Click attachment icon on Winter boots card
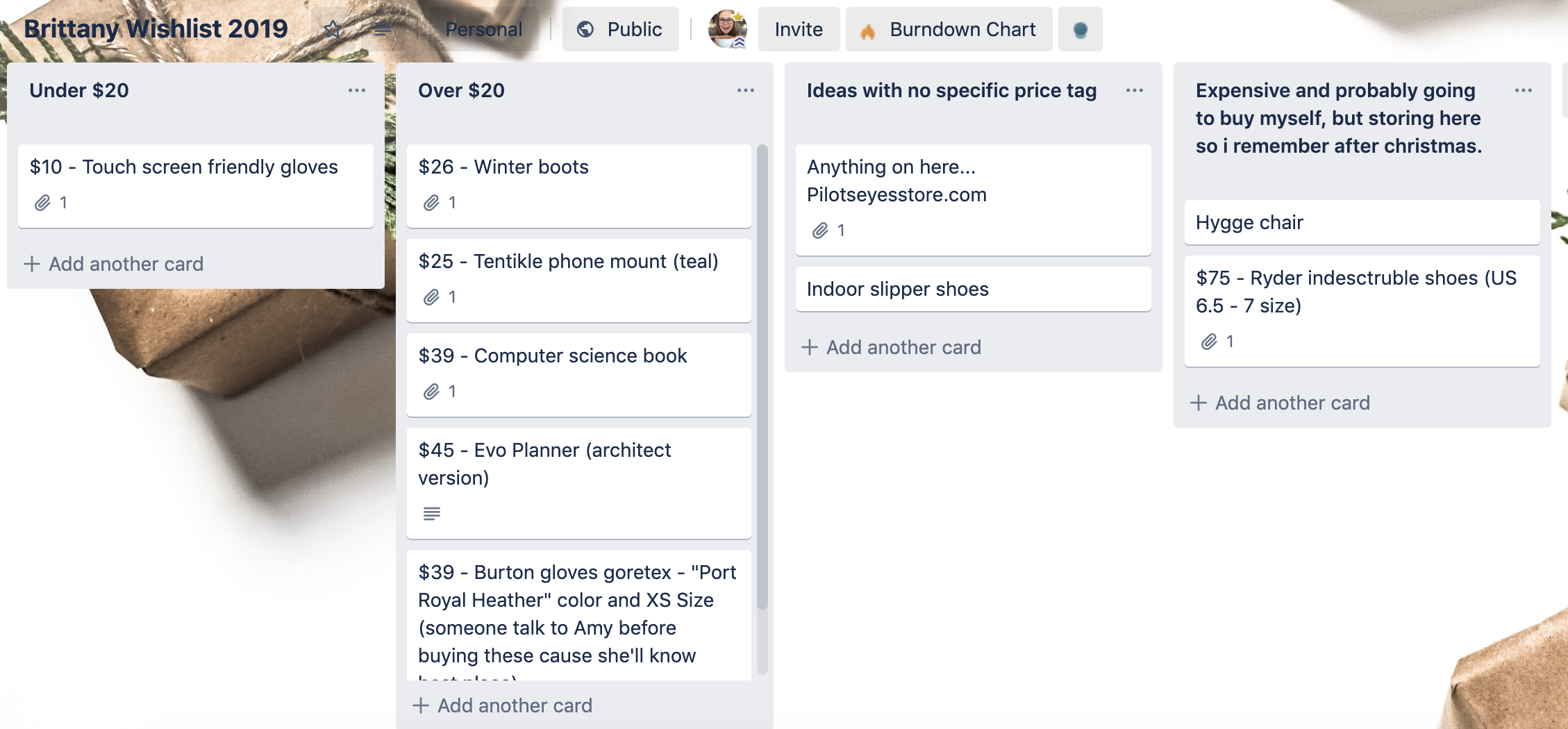Viewport: 1568px width, 729px height. coord(432,203)
